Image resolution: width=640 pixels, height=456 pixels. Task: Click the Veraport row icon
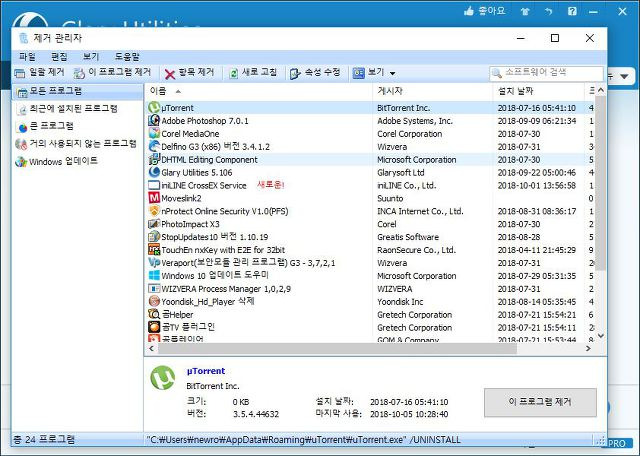click(x=154, y=262)
